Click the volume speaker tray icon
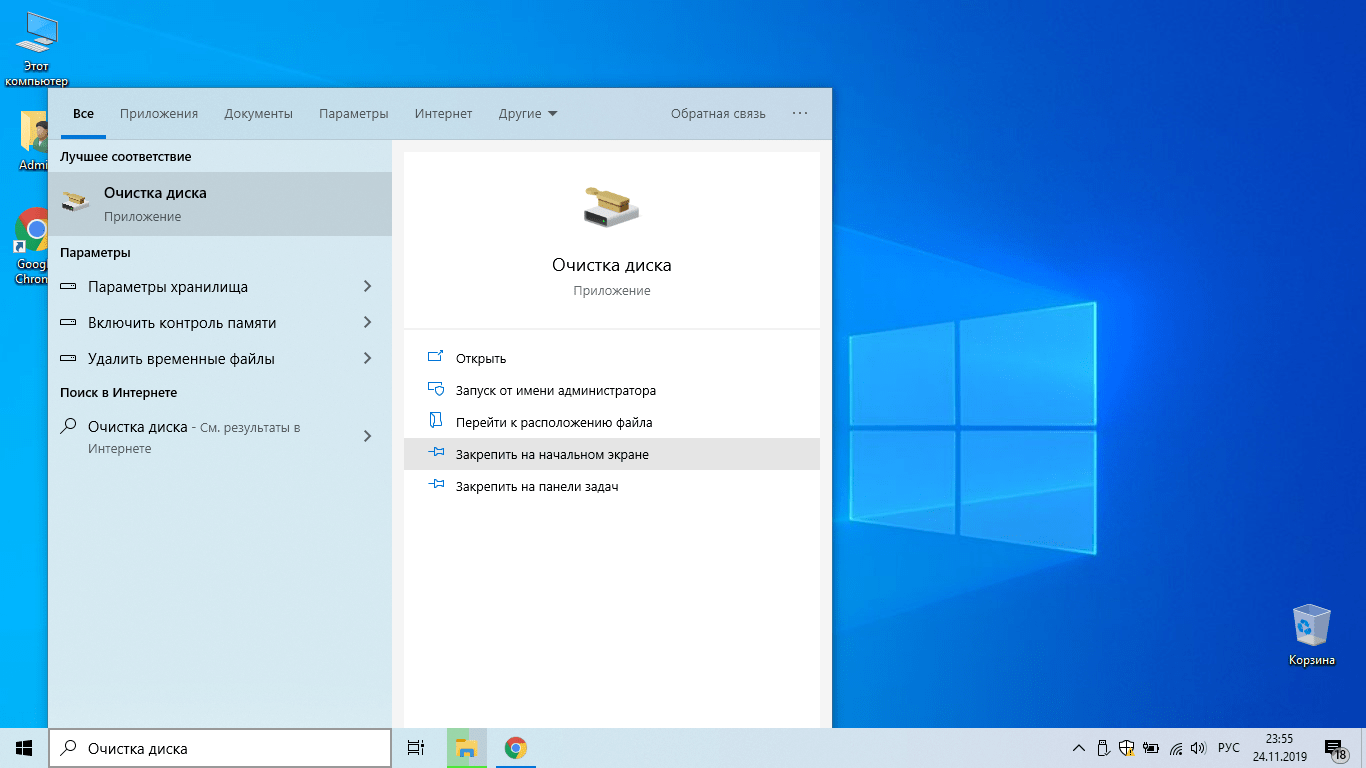 pyautogui.click(x=1198, y=748)
